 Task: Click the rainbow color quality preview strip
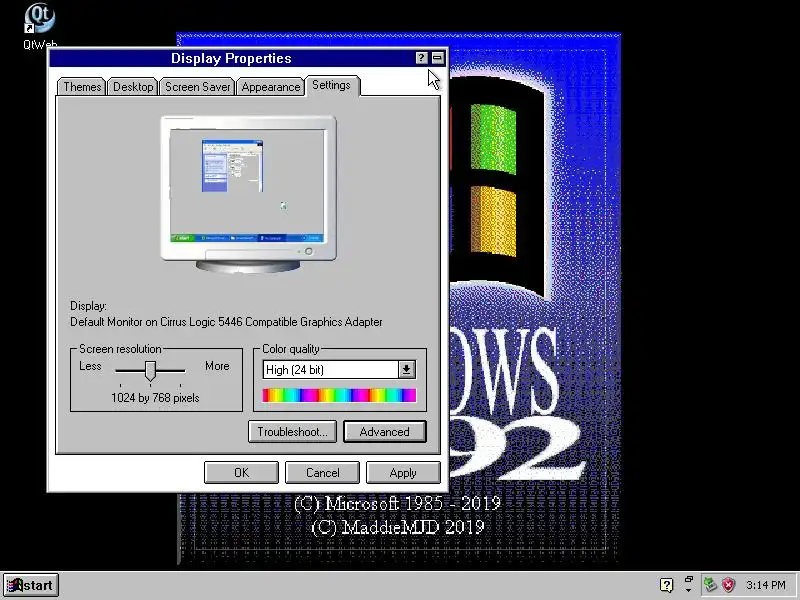[339, 395]
